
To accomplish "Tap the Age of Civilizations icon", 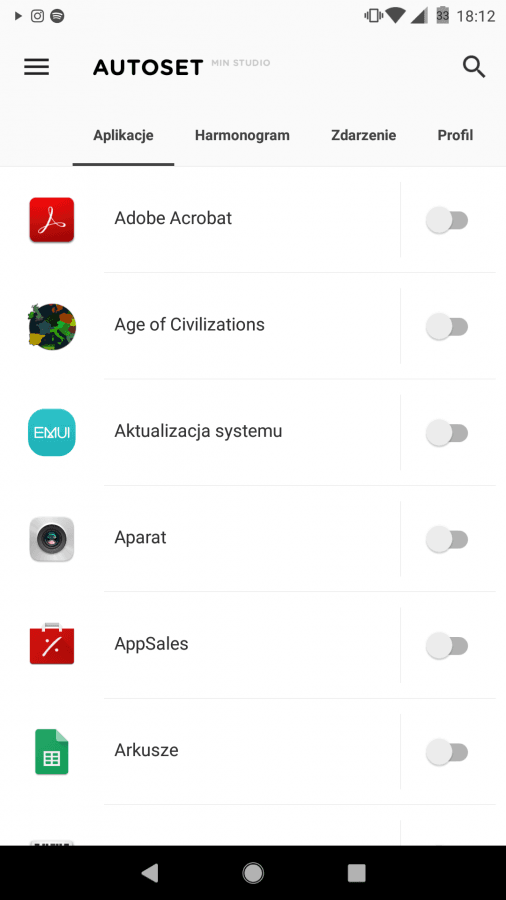I will 52,327.
